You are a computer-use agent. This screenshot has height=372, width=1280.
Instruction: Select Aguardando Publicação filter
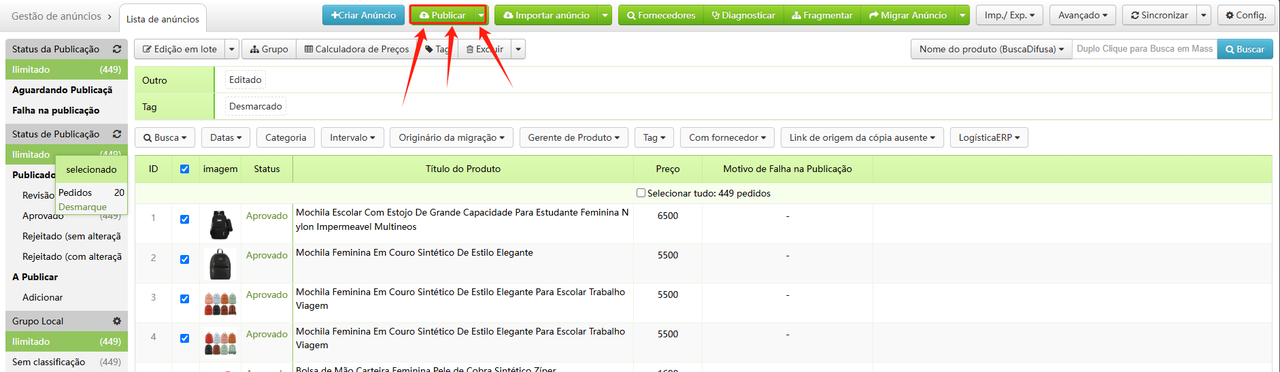pyautogui.click(x=66, y=90)
